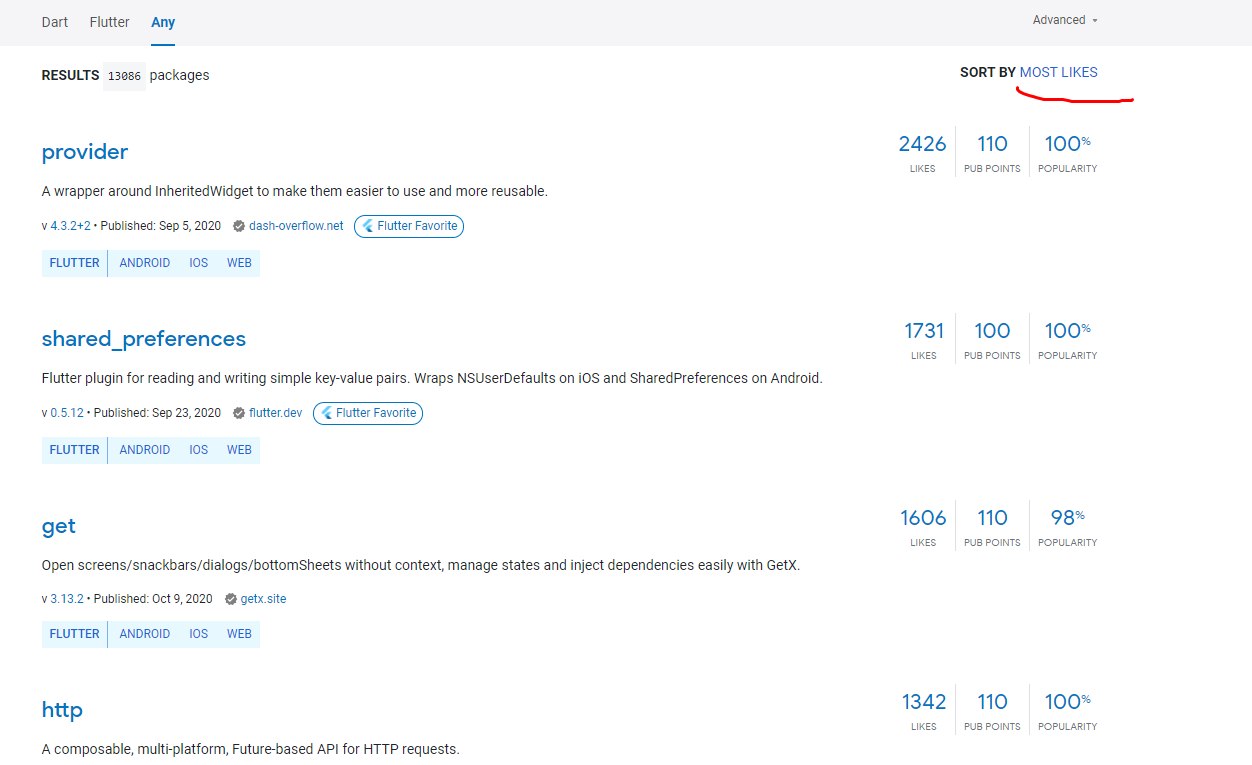The image size is (1252, 765).
Task: Click the Flutter Favorite badge on shared_preferences
Action: point(368,413)
